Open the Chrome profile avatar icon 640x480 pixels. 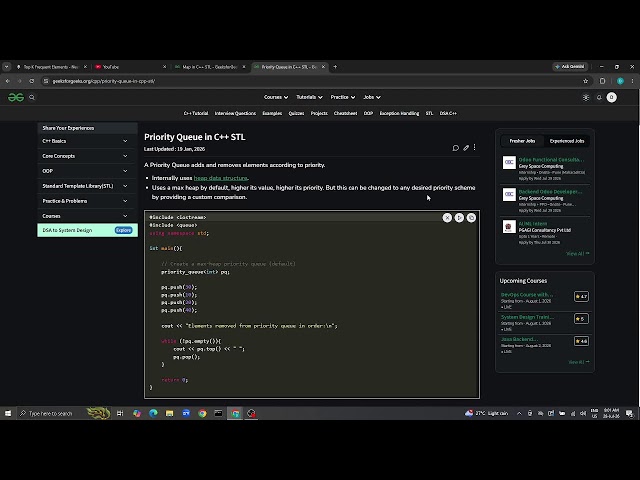pyautogui.click(x=620, y=81)
